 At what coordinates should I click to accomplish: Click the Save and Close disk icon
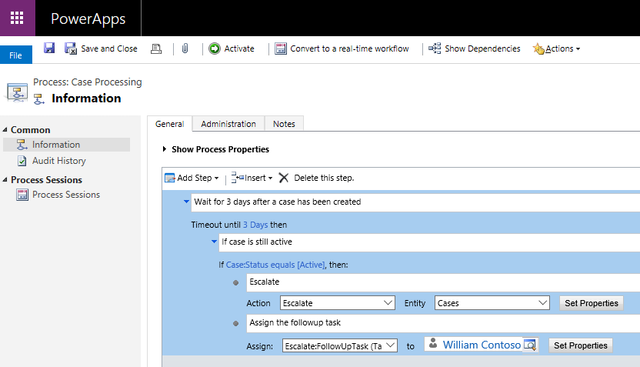[71, 49]
